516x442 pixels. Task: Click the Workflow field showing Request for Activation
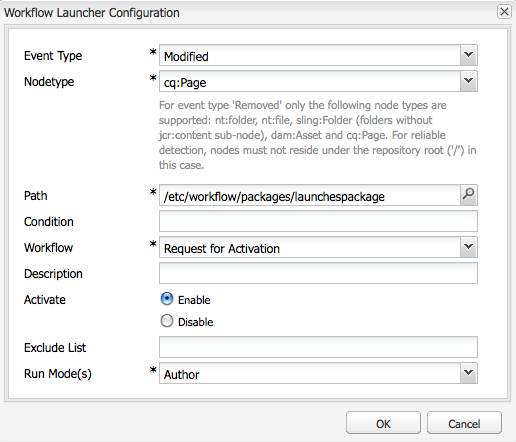pos(310,247)
